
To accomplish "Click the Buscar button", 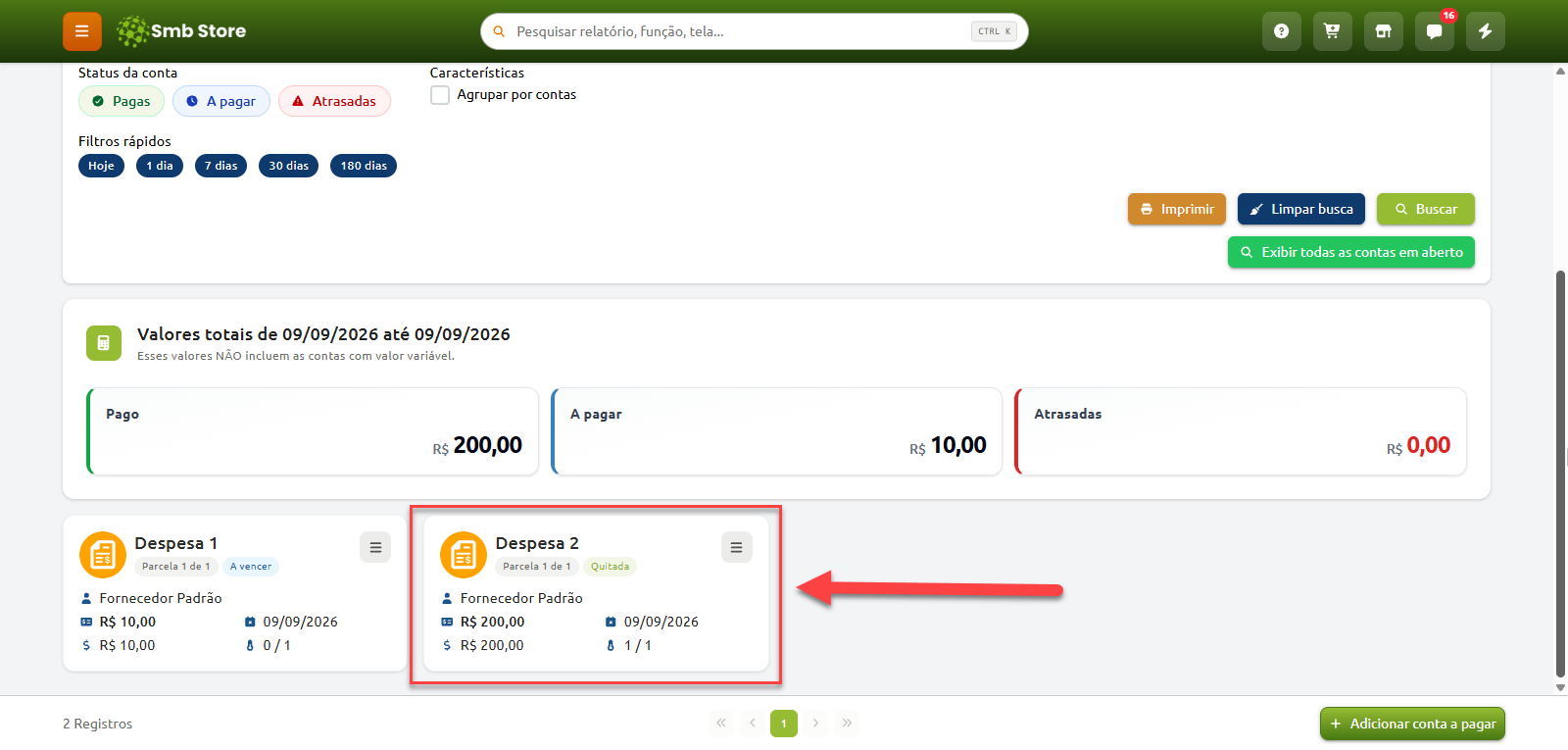I will click(x=1426, y=209).
